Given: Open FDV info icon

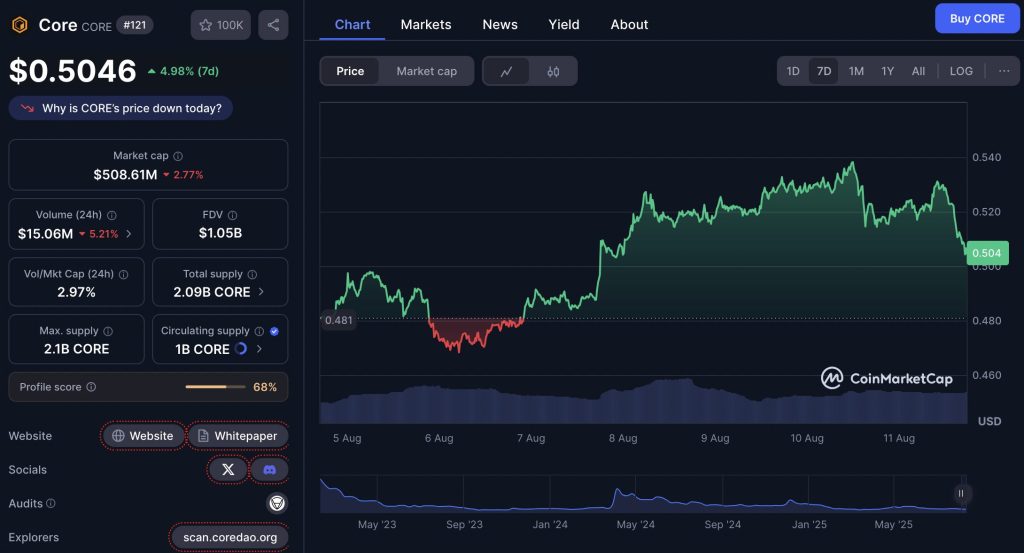Looking at the screenshot, I should pos(232,215).
